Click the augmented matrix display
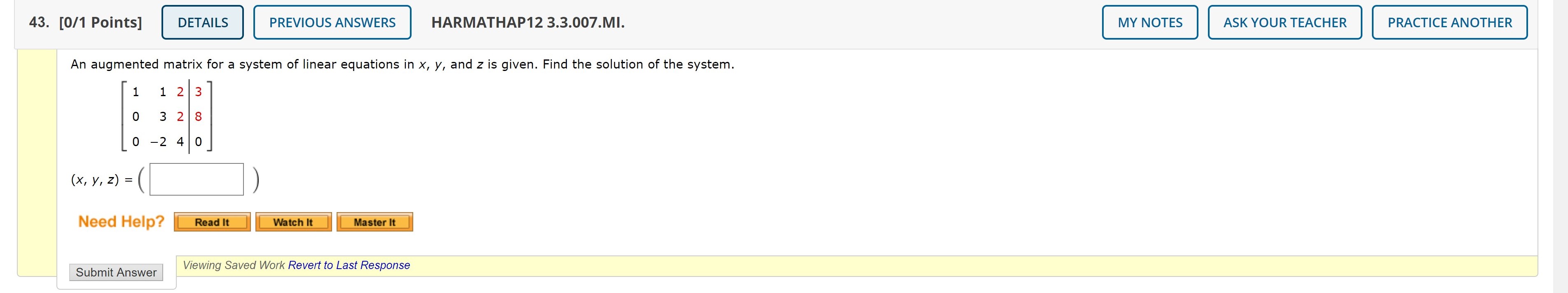1568x293 pixels. coord(164,117)
